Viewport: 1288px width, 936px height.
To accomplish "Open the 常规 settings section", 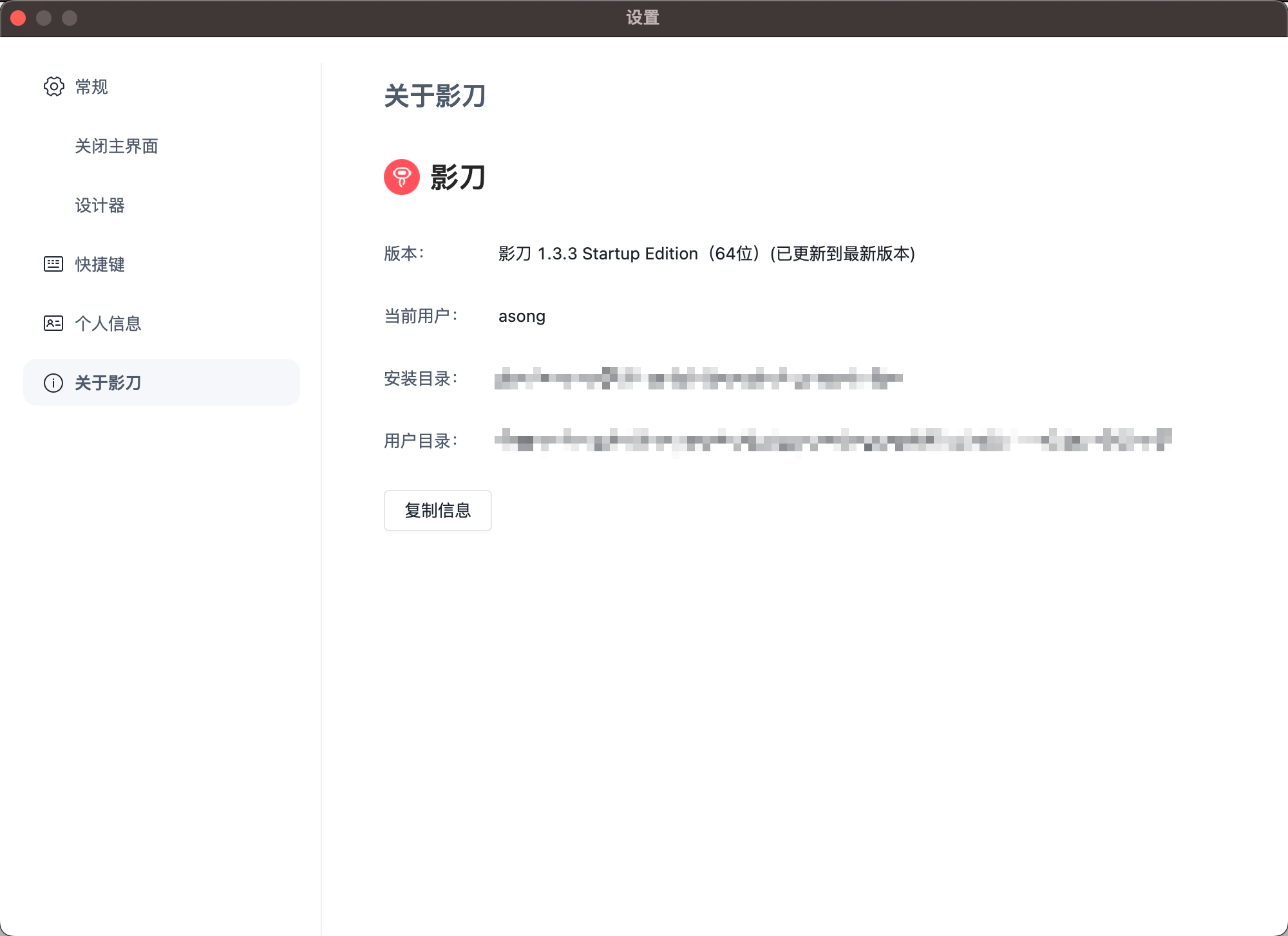I will pyautogui.click(x=91, y=87).
